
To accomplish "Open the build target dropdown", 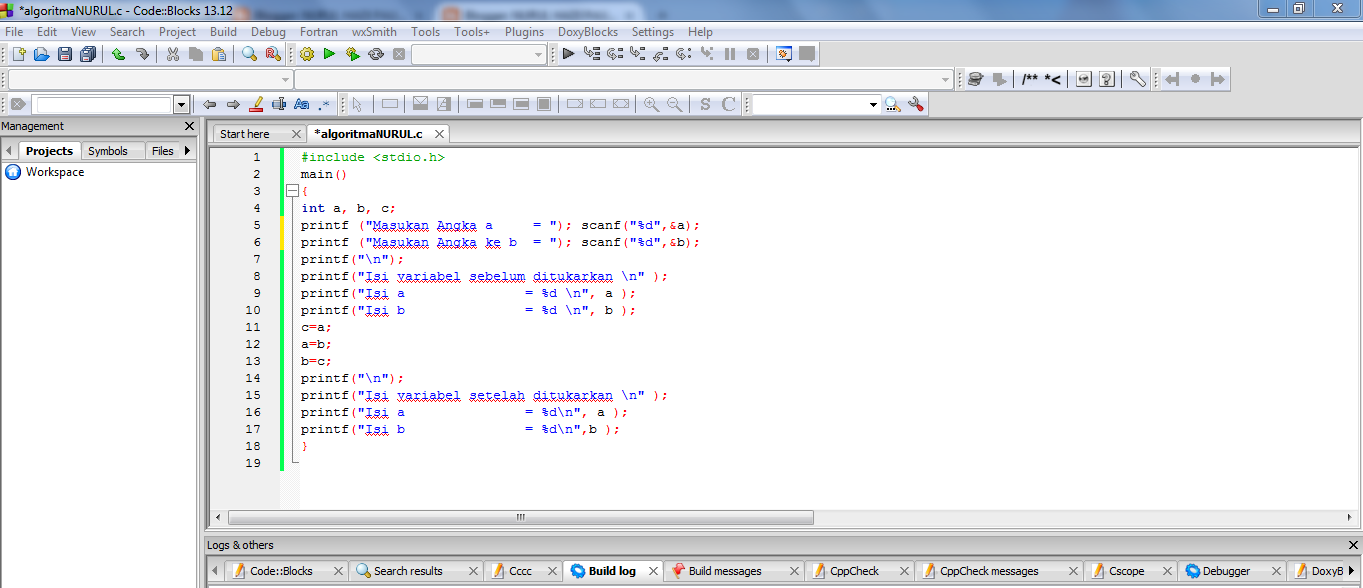I will pos(479,54).
